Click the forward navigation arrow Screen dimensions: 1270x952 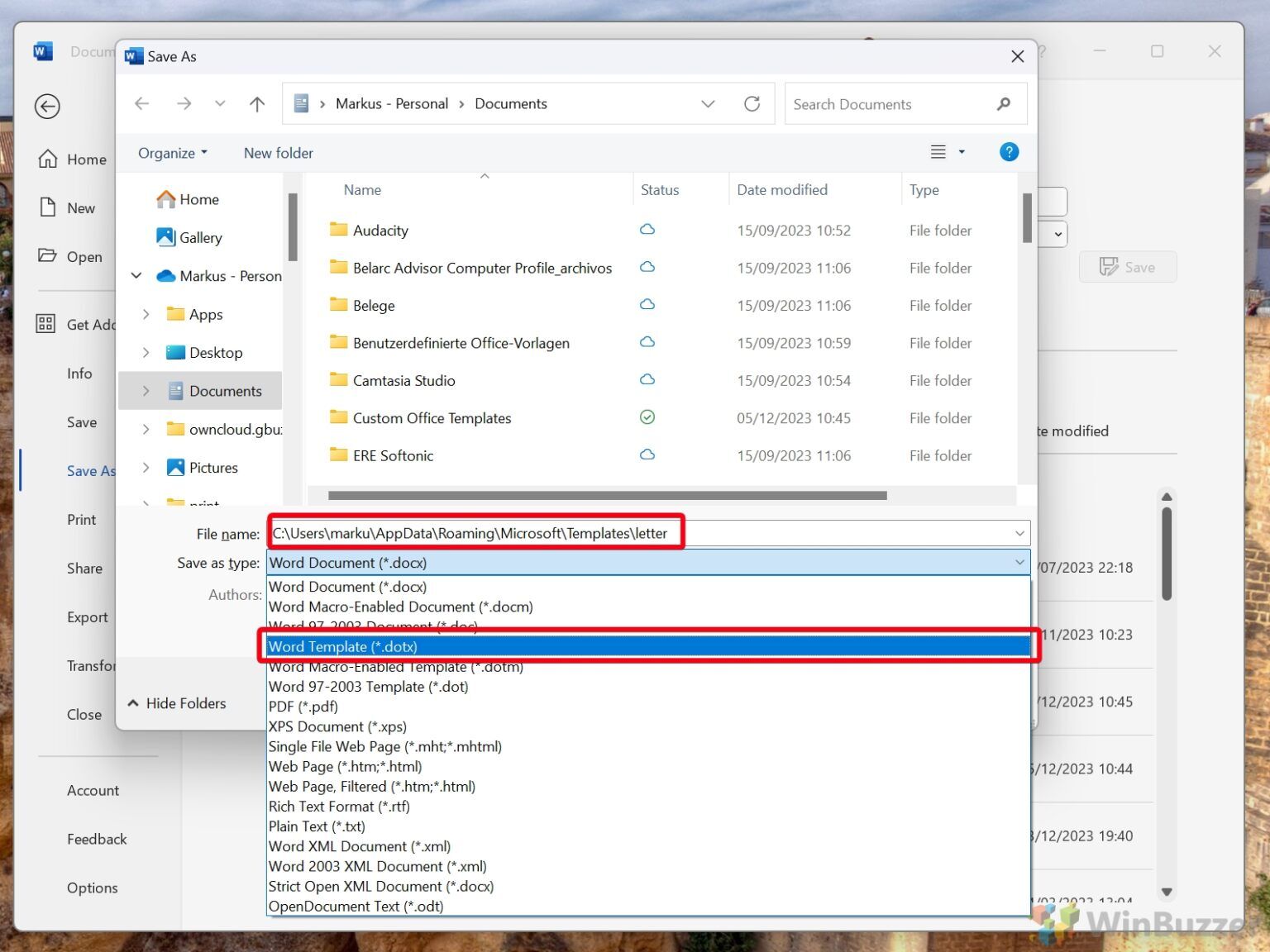[x=184, y=103]
